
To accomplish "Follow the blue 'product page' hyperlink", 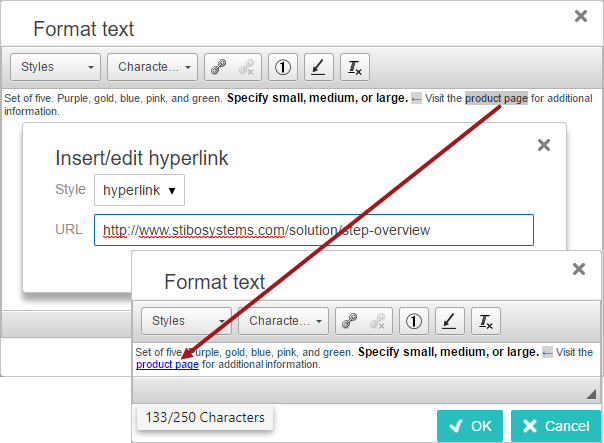I will pyautogui.click(x=167, y=364).
